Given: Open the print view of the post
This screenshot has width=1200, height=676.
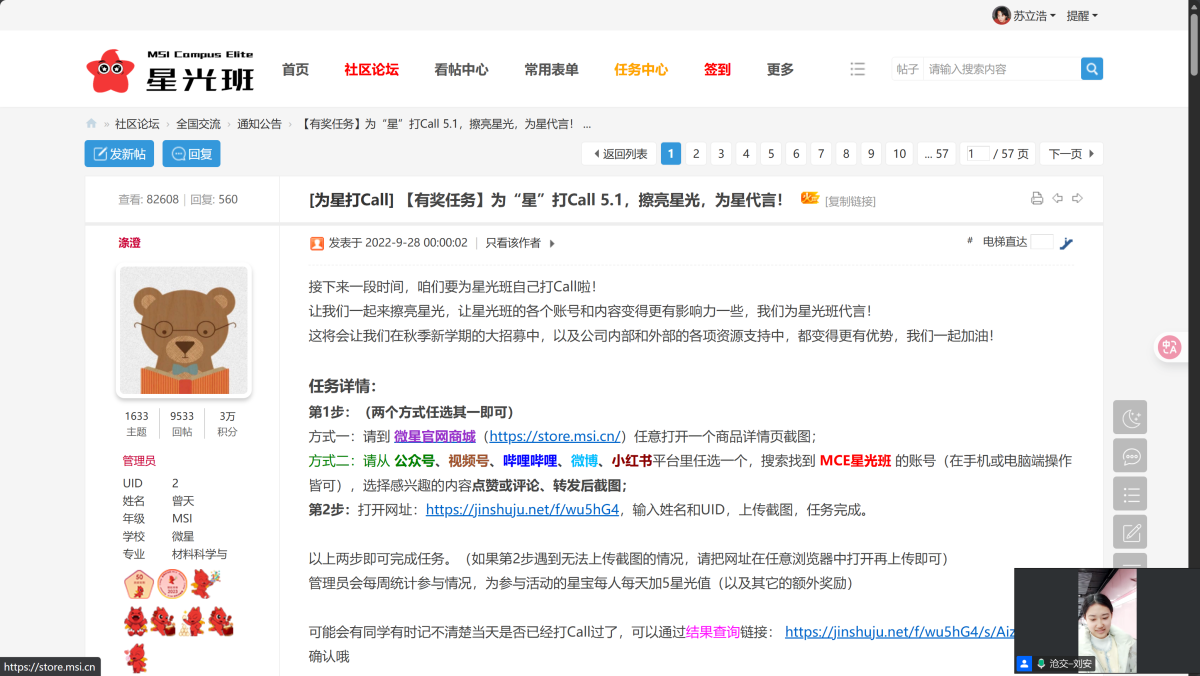Looking at the screenshot, I should 1036,199.
